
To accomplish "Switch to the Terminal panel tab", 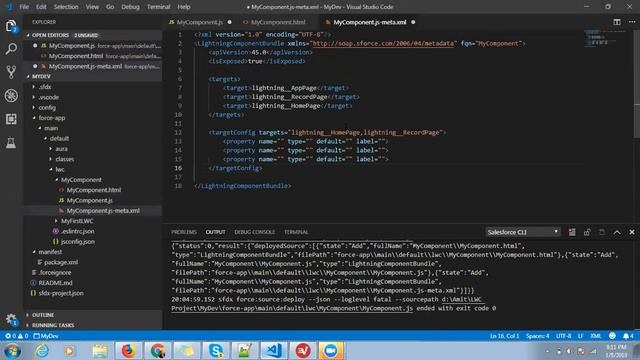I will point(296,232).
